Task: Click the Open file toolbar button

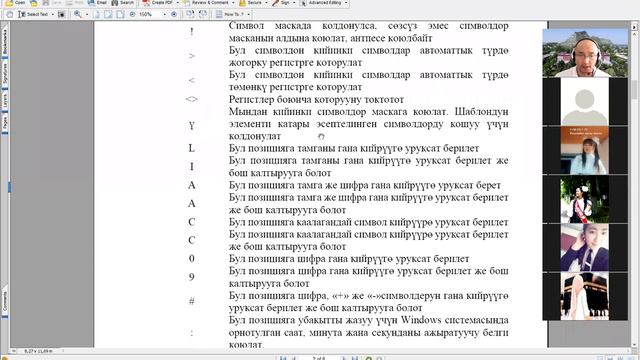Action: 16,2
